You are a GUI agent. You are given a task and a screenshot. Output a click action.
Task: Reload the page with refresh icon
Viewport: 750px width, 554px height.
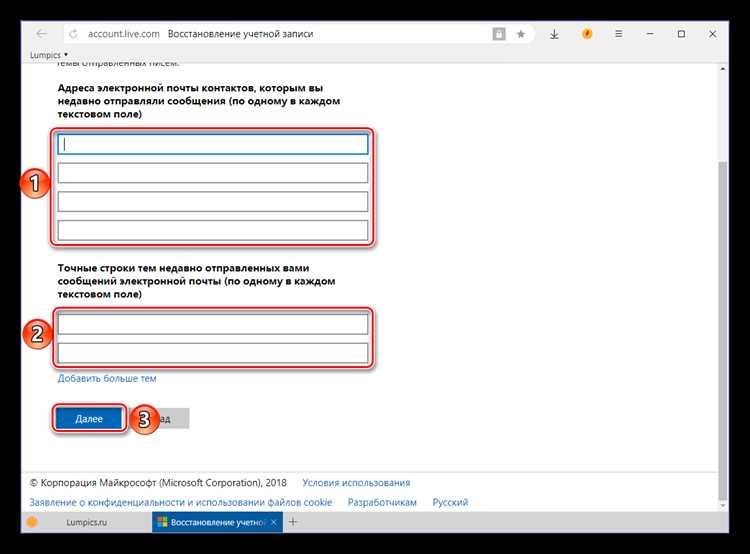pos(73,34)
